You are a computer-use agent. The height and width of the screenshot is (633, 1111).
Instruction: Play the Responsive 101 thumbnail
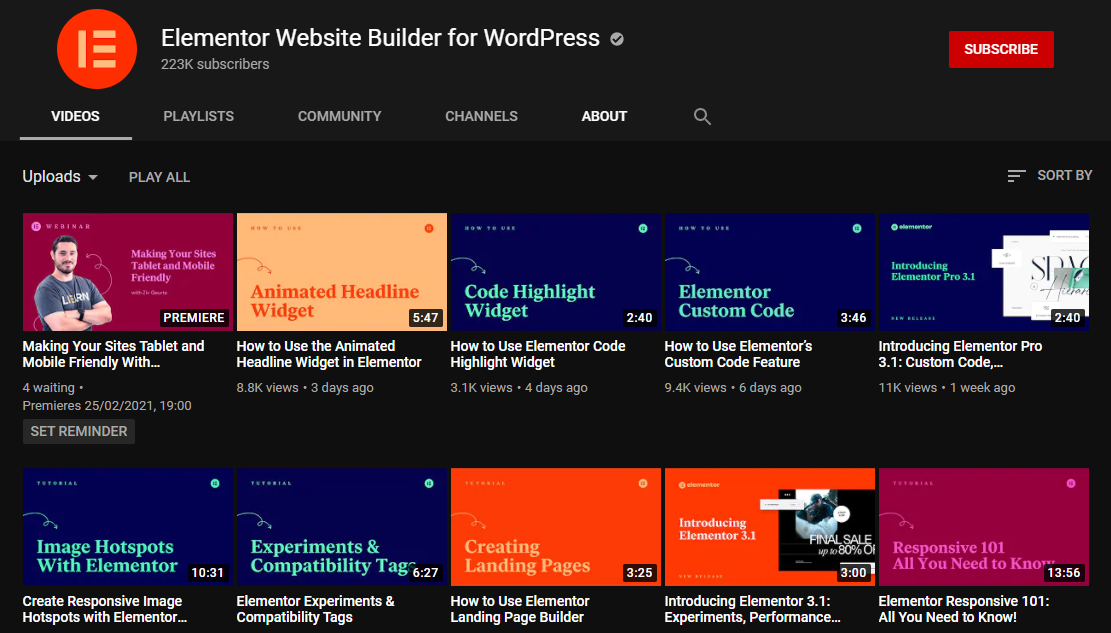983,527
